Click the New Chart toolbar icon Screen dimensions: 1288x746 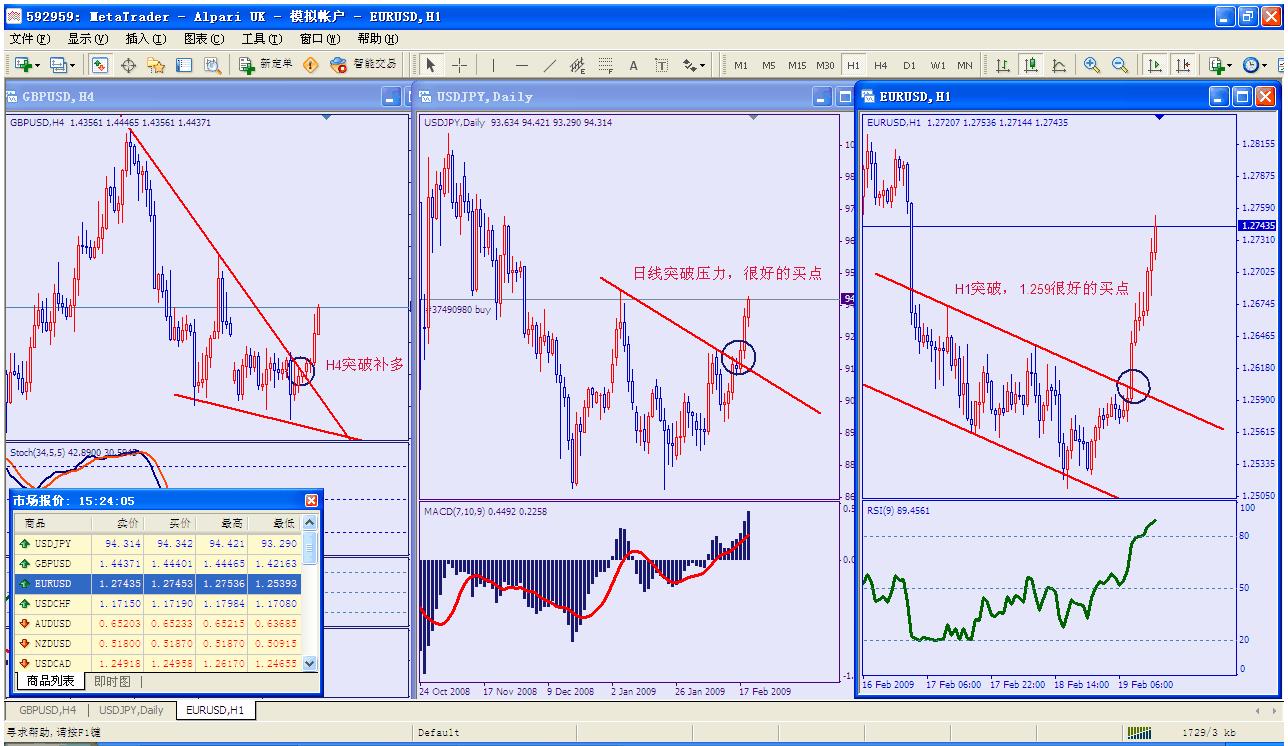25,65
